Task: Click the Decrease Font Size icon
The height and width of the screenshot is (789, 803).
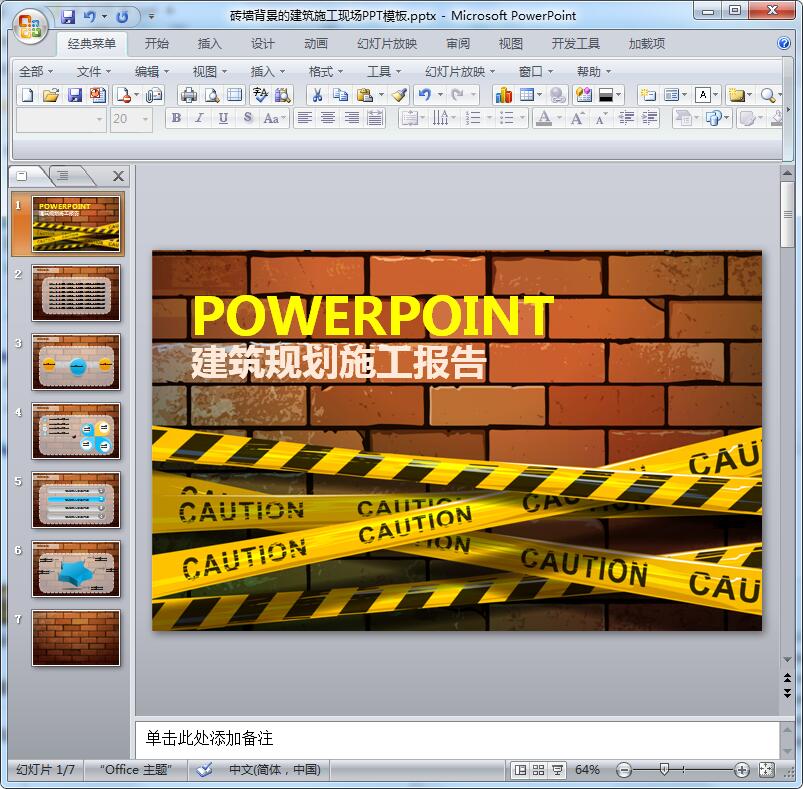Action: point(601,119)
